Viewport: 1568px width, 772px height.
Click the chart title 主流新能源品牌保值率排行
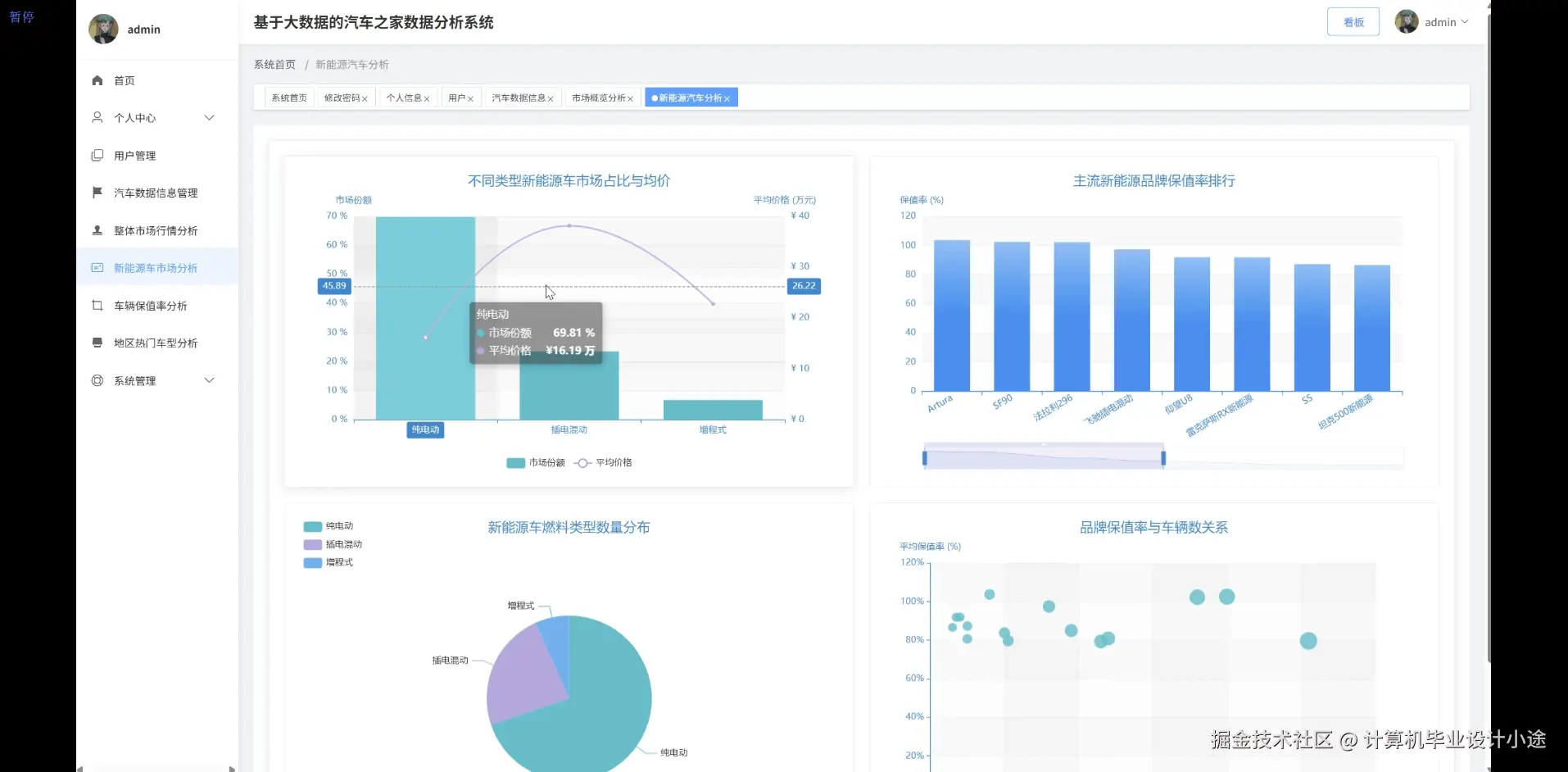[x=1153, y=180]
